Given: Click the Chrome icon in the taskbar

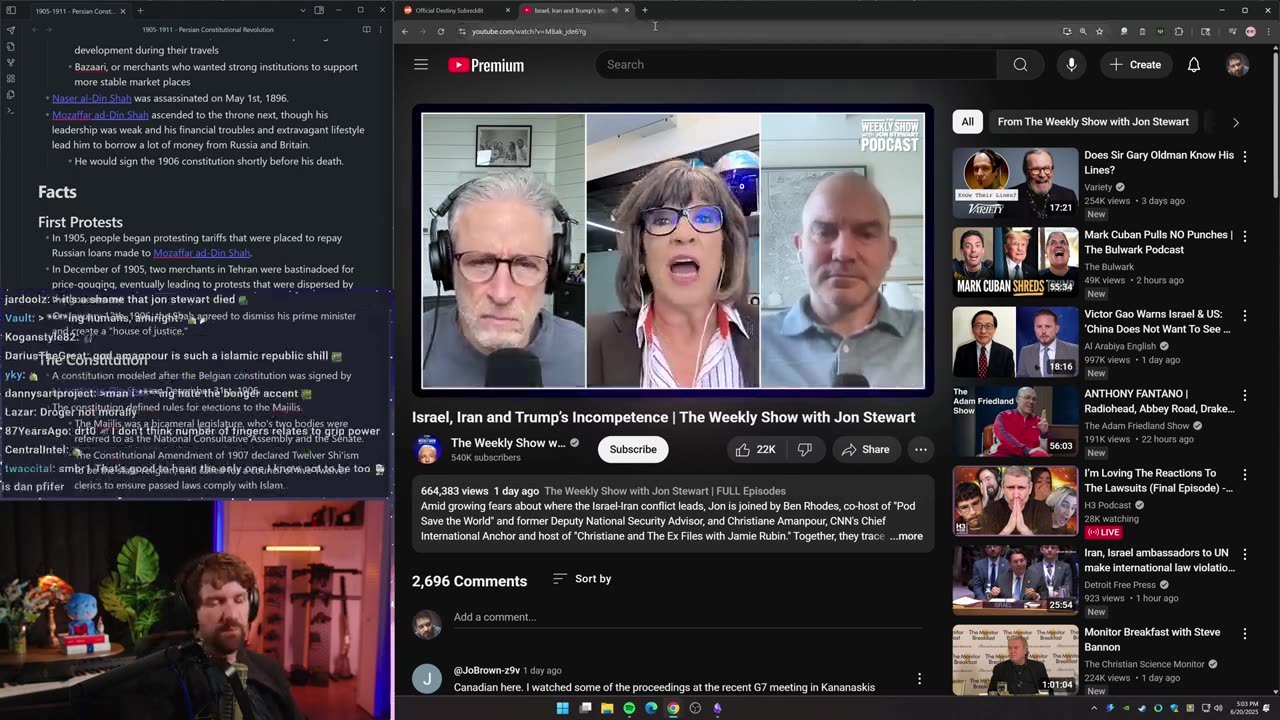Looking at the screenshot, I should [673, 708].
